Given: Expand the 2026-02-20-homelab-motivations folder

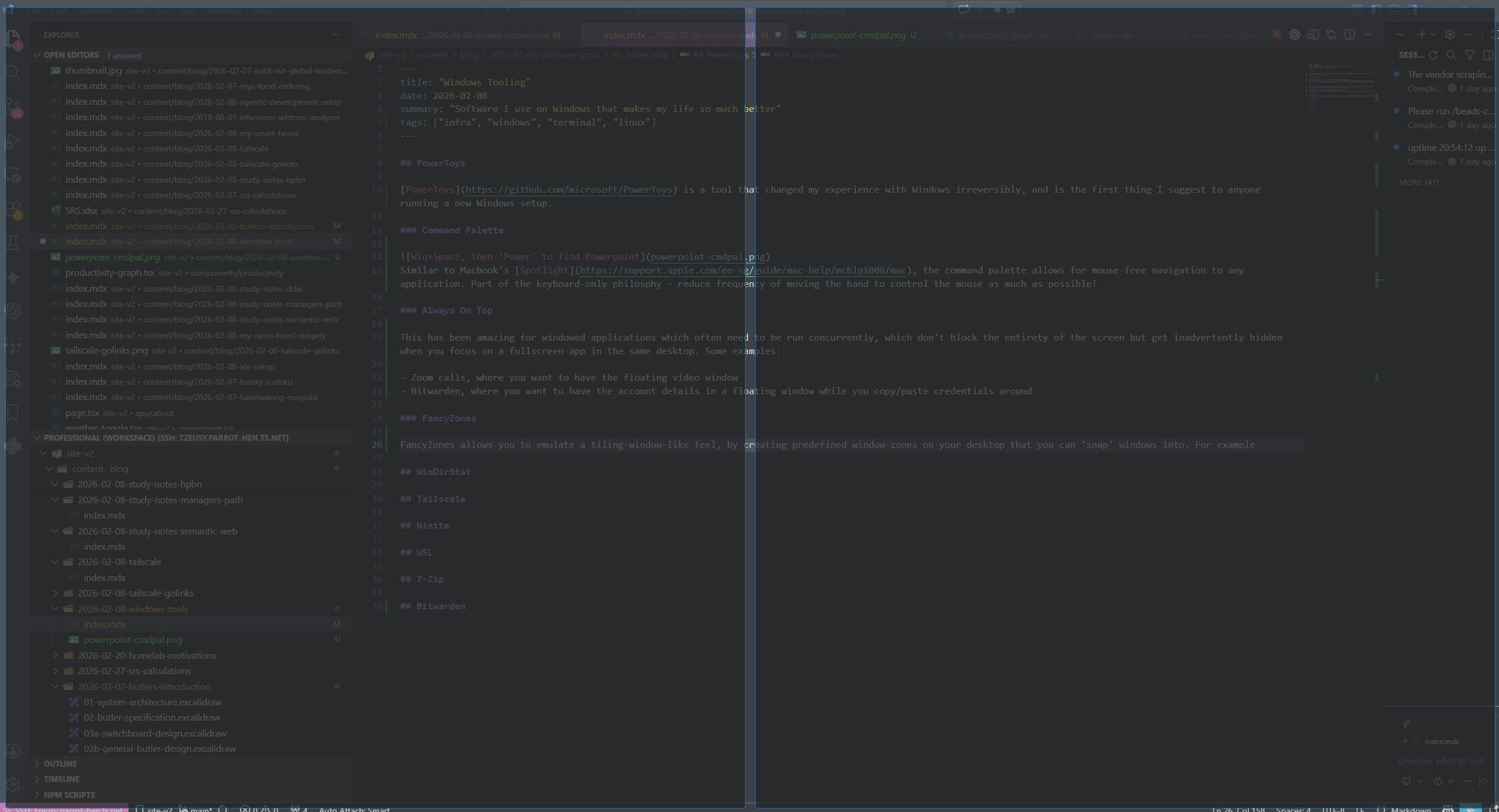Looking at the screenshot, I should click(x=146, y=655).
